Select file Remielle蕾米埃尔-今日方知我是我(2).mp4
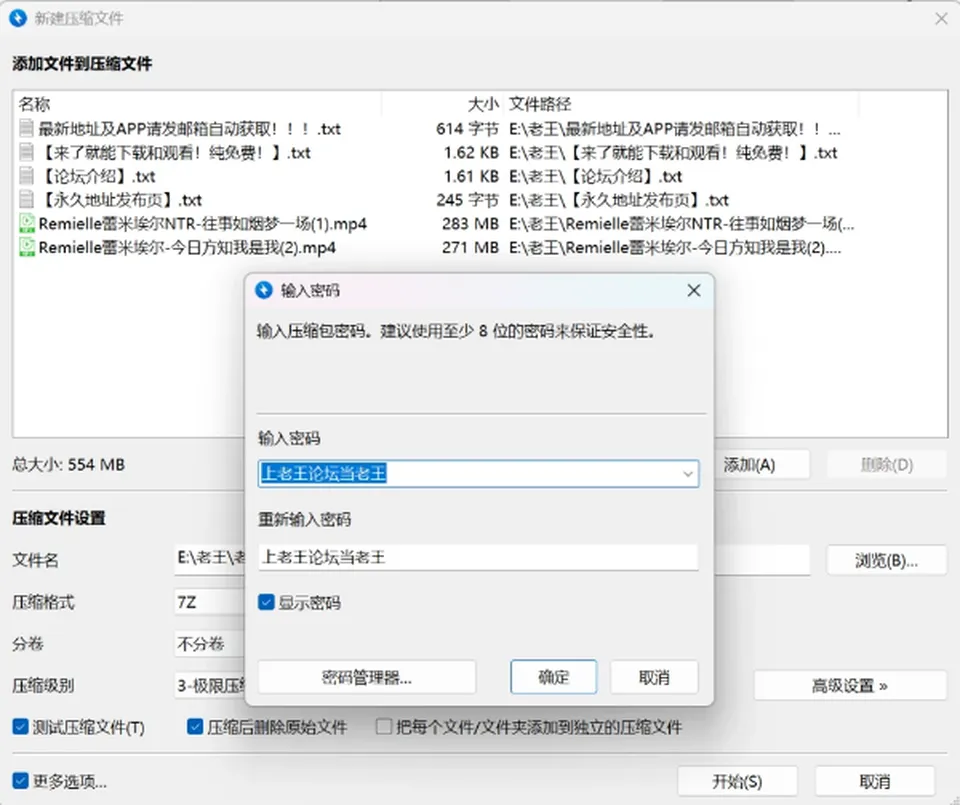The height and width of the screenshot is (805, 960). (x=187, y=247)
